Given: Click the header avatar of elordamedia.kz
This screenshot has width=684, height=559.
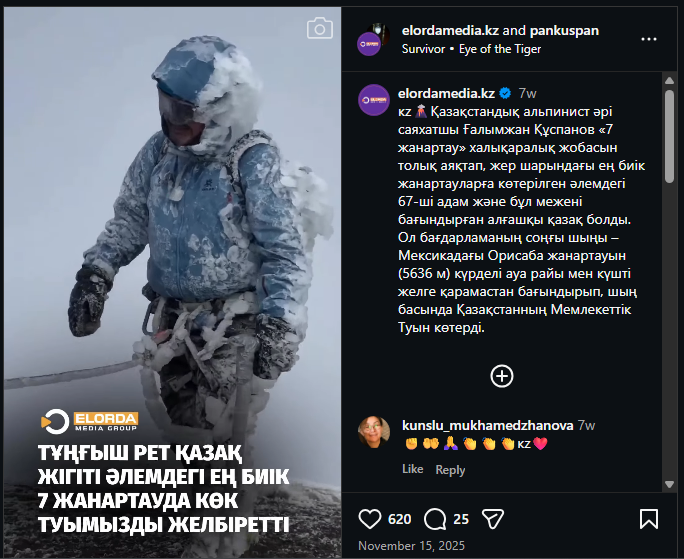Looking at the screenshot, I should [x=369, y=44].
